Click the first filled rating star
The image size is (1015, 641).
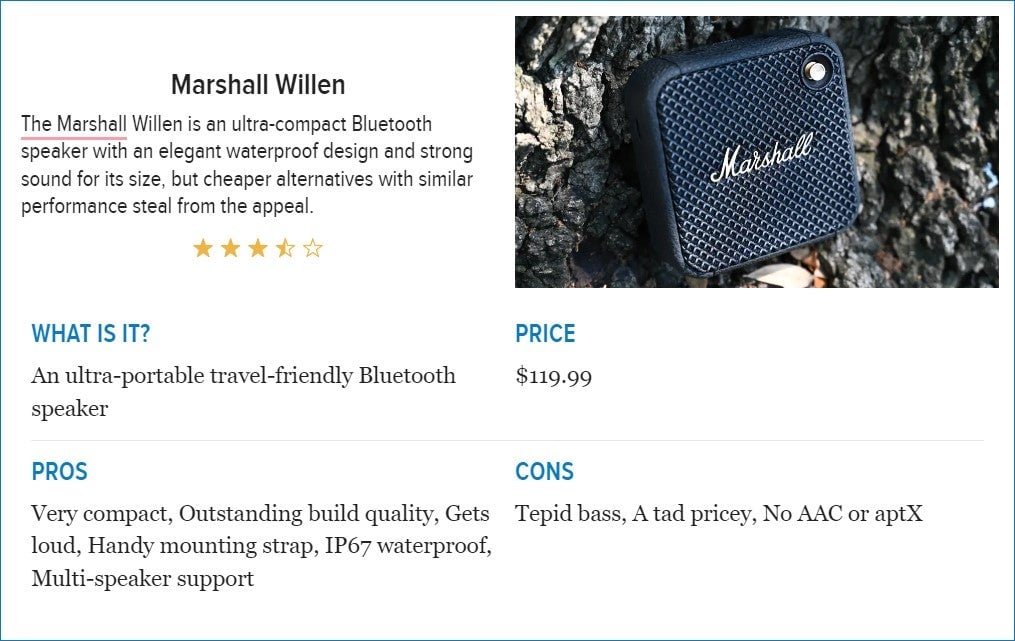[x=203, y=248]
